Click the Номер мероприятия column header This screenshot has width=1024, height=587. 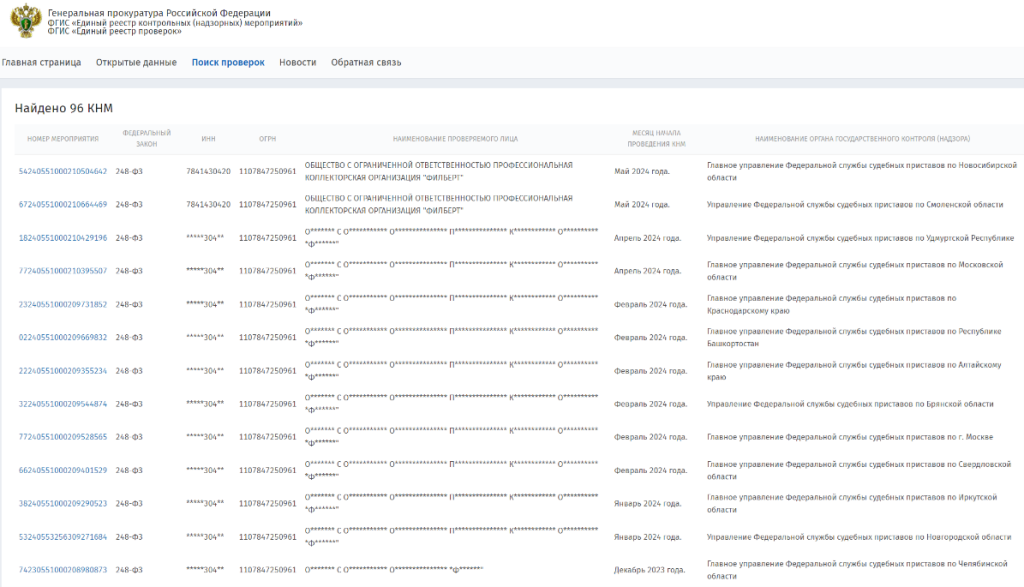[63, 139]
